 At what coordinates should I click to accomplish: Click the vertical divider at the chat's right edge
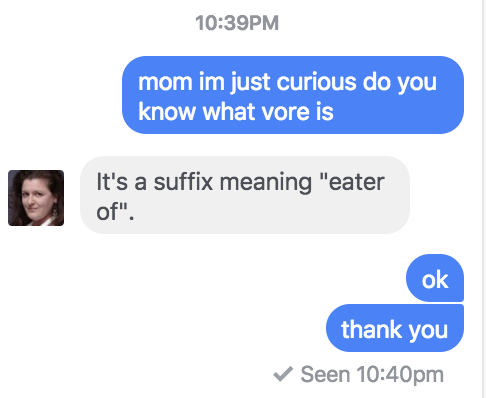click(x=483, y=199)
